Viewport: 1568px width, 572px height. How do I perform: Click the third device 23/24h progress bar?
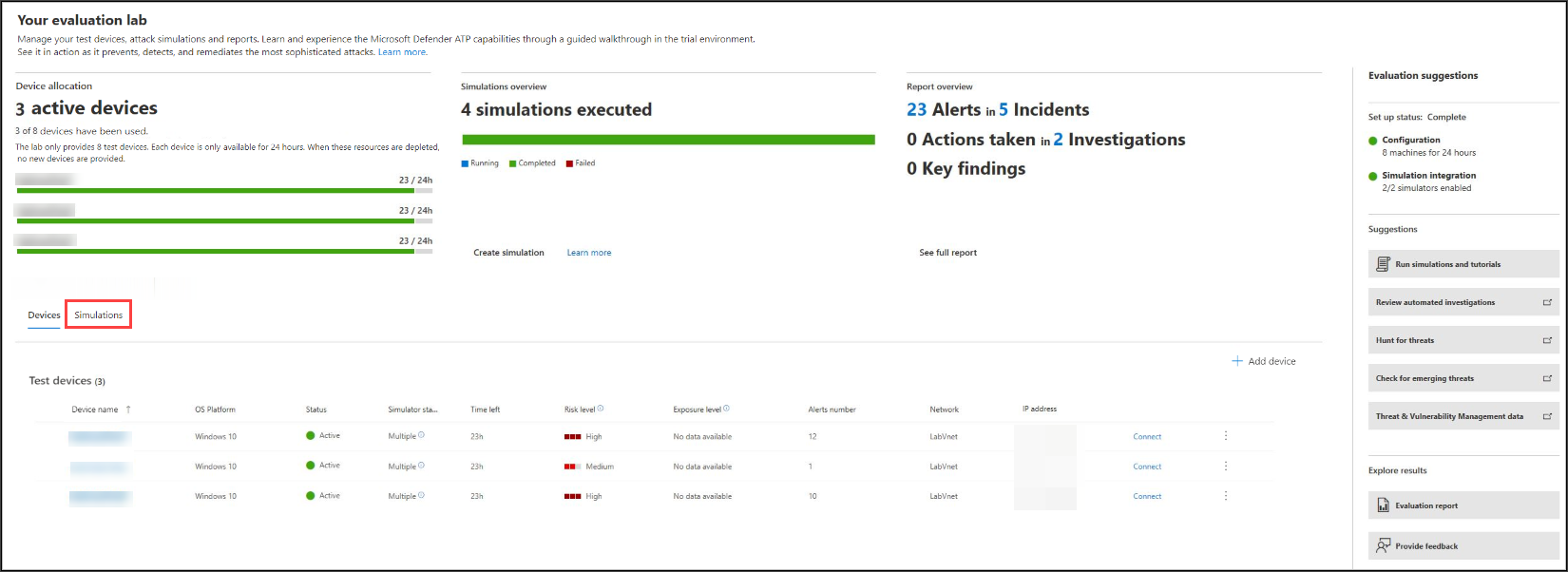point(224,251)
